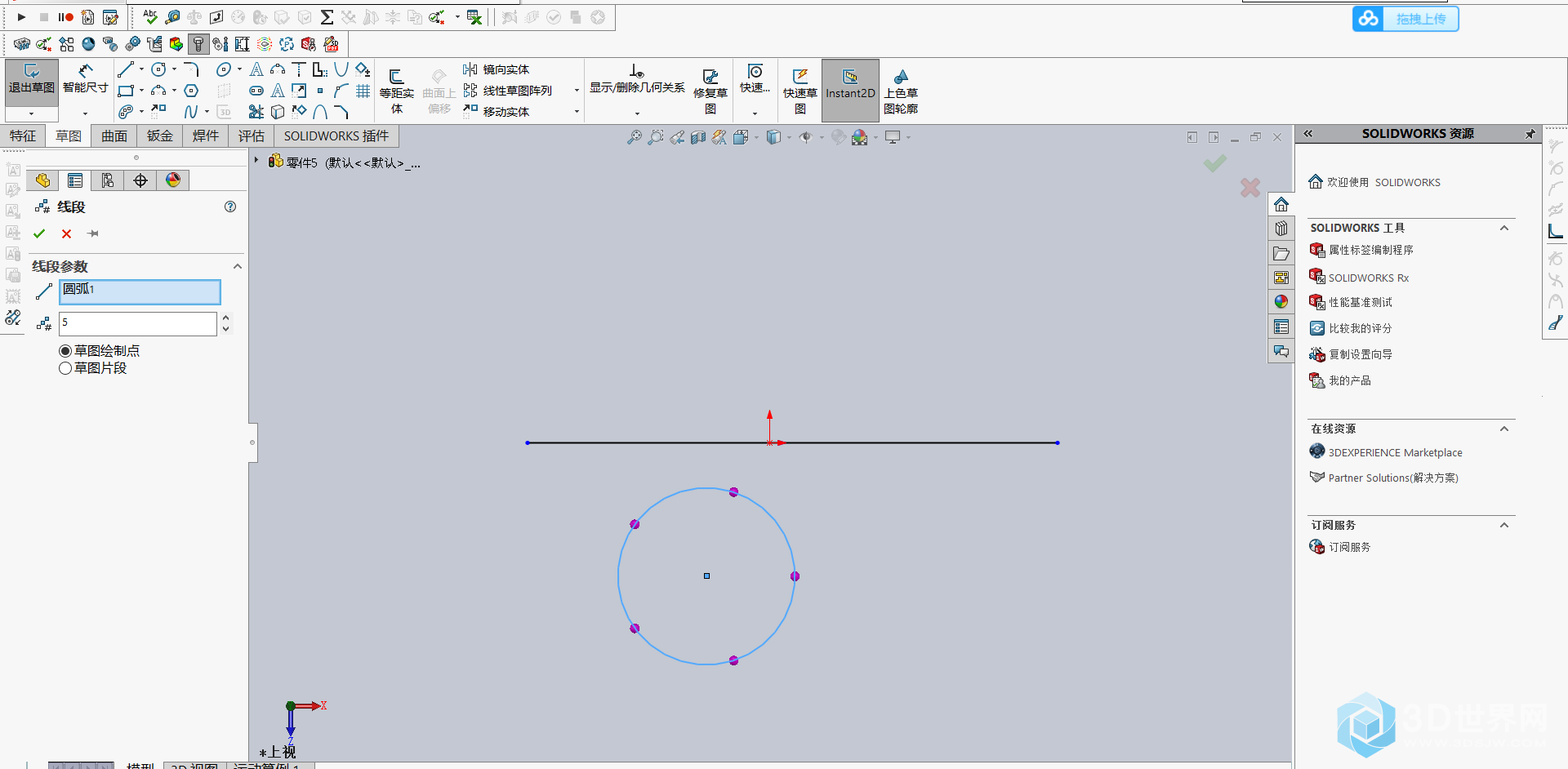Open 欢迎使用 SOLIDWORKS link
1568x769 pixels.
[x=1374, y=182]
